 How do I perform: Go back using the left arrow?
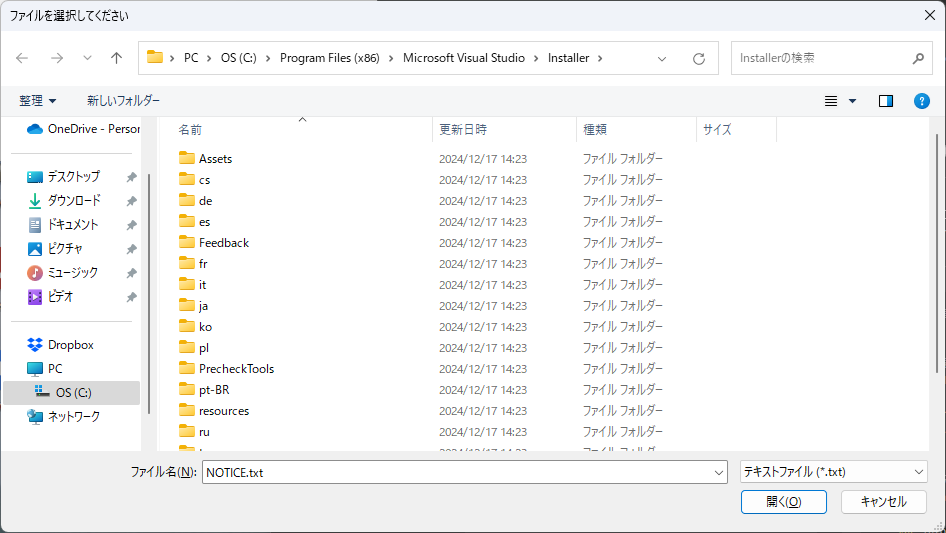point(22,58)
